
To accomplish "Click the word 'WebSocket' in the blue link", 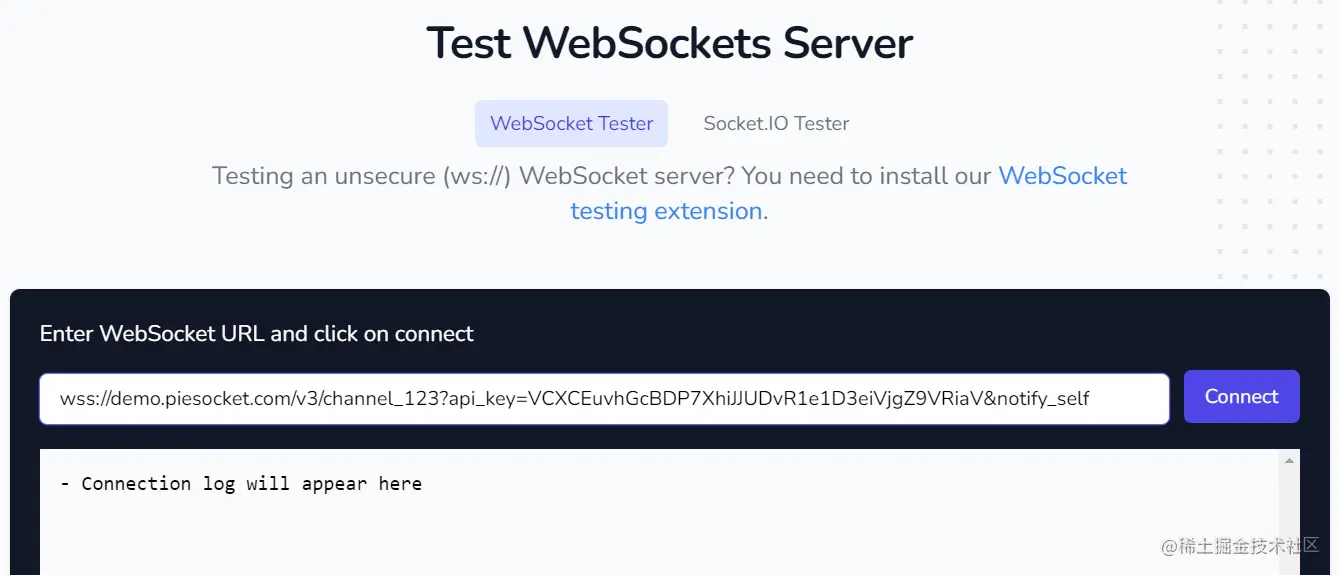I will (x=1062, y=177).
